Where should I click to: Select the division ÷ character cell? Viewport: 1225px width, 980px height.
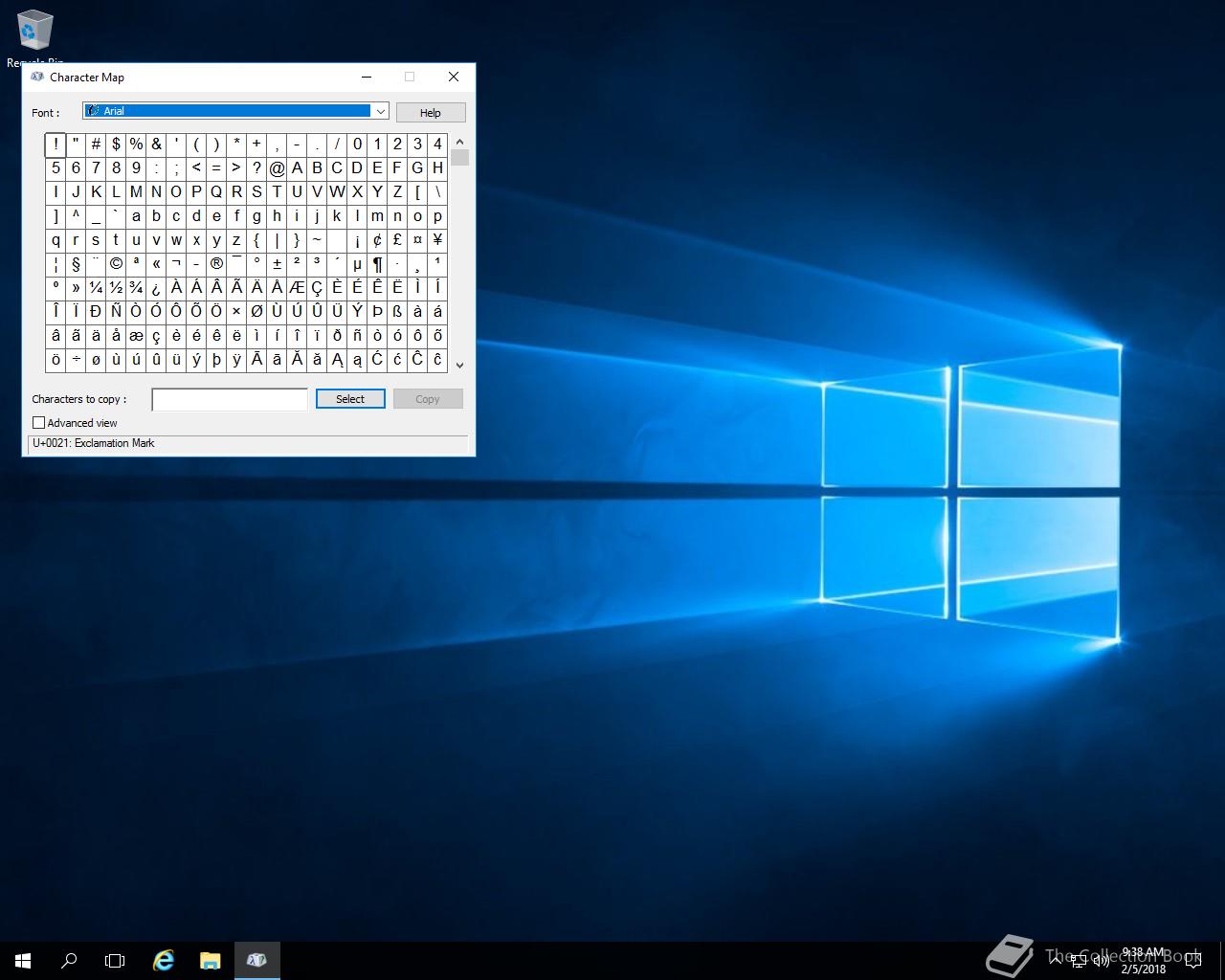click(76, 360)
